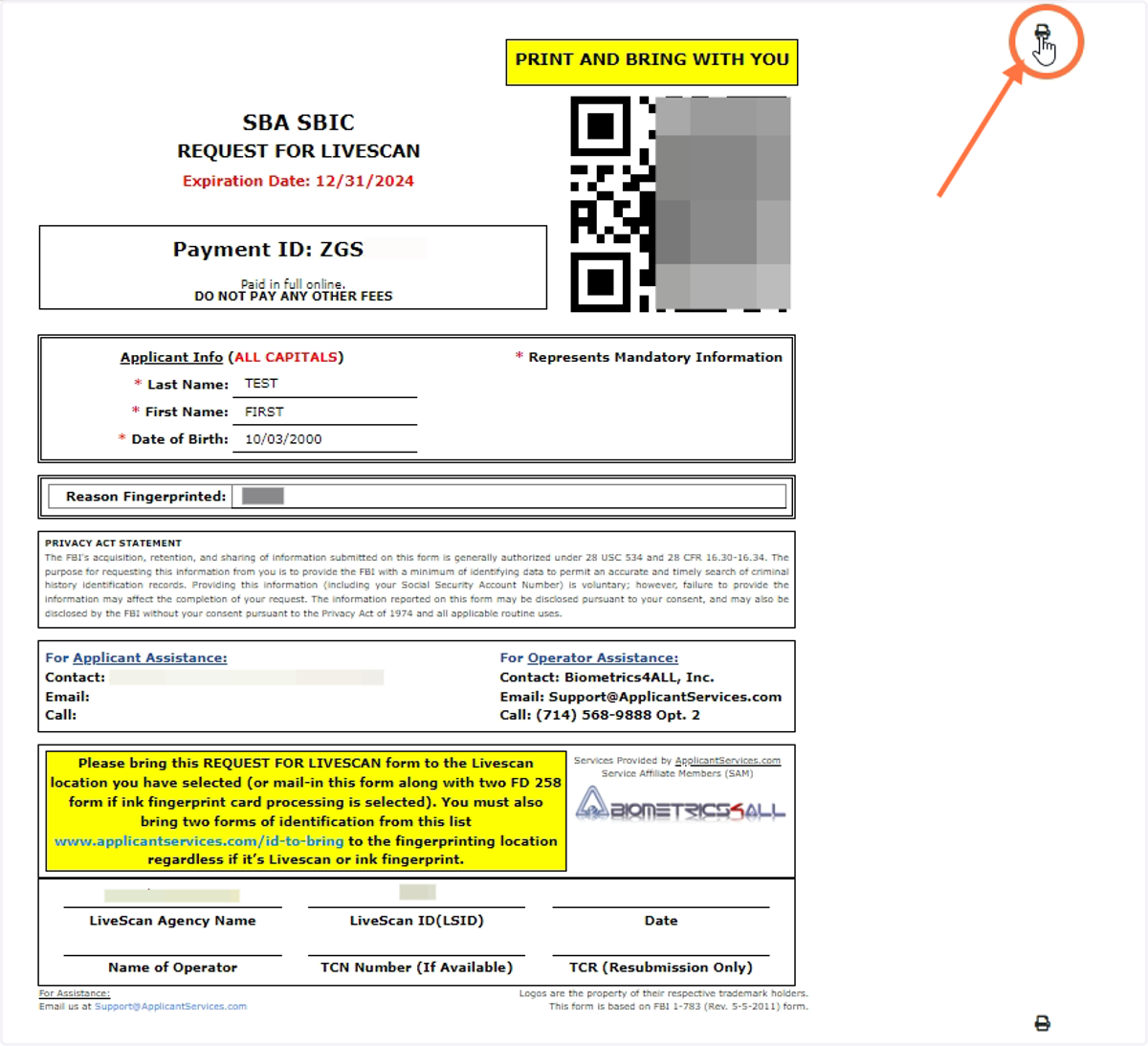This screenshot has width=1148, height=1046.
Task: Click the For Operator Assistance heading
Action: click(589, 658)
